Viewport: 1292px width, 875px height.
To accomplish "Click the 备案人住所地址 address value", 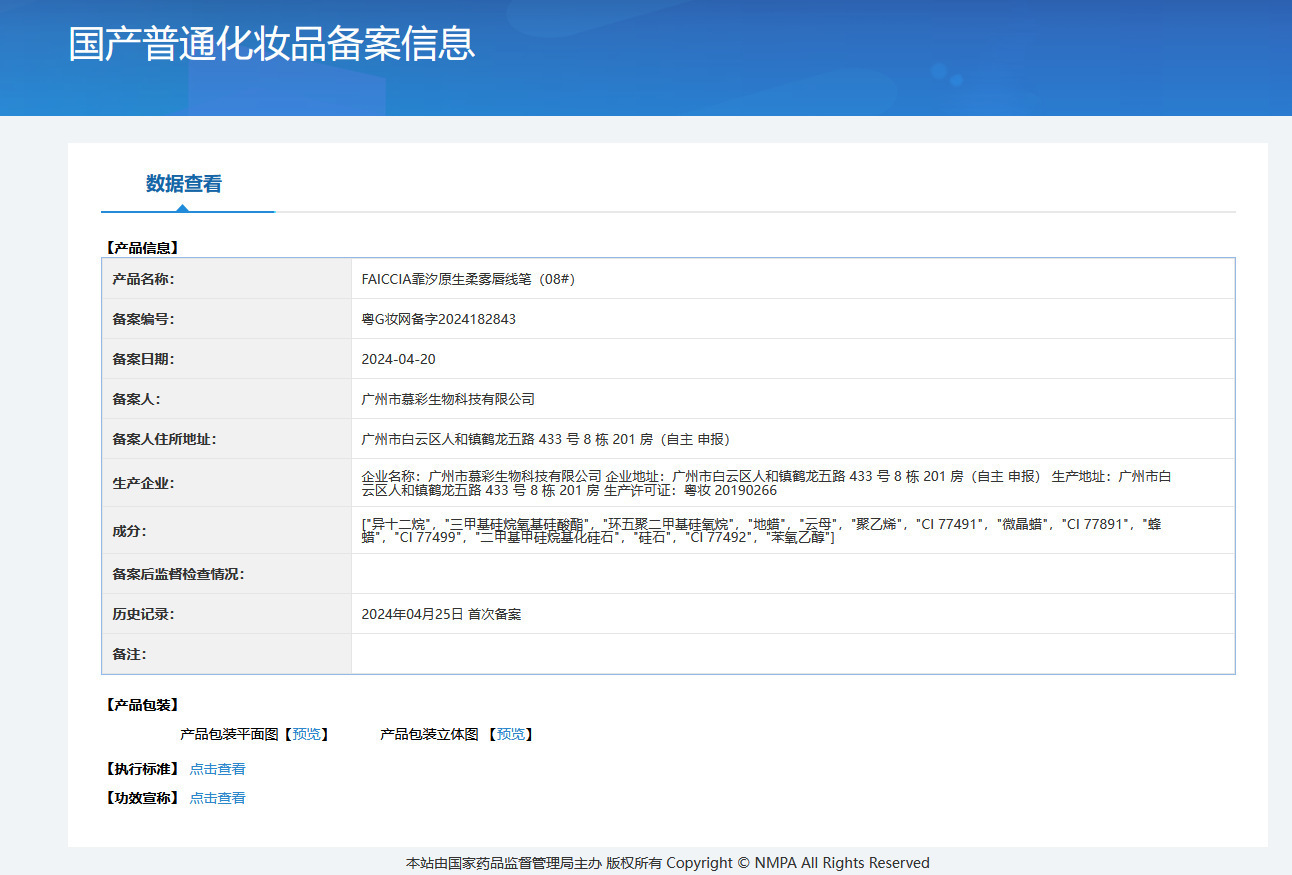I will coord(546,439).
